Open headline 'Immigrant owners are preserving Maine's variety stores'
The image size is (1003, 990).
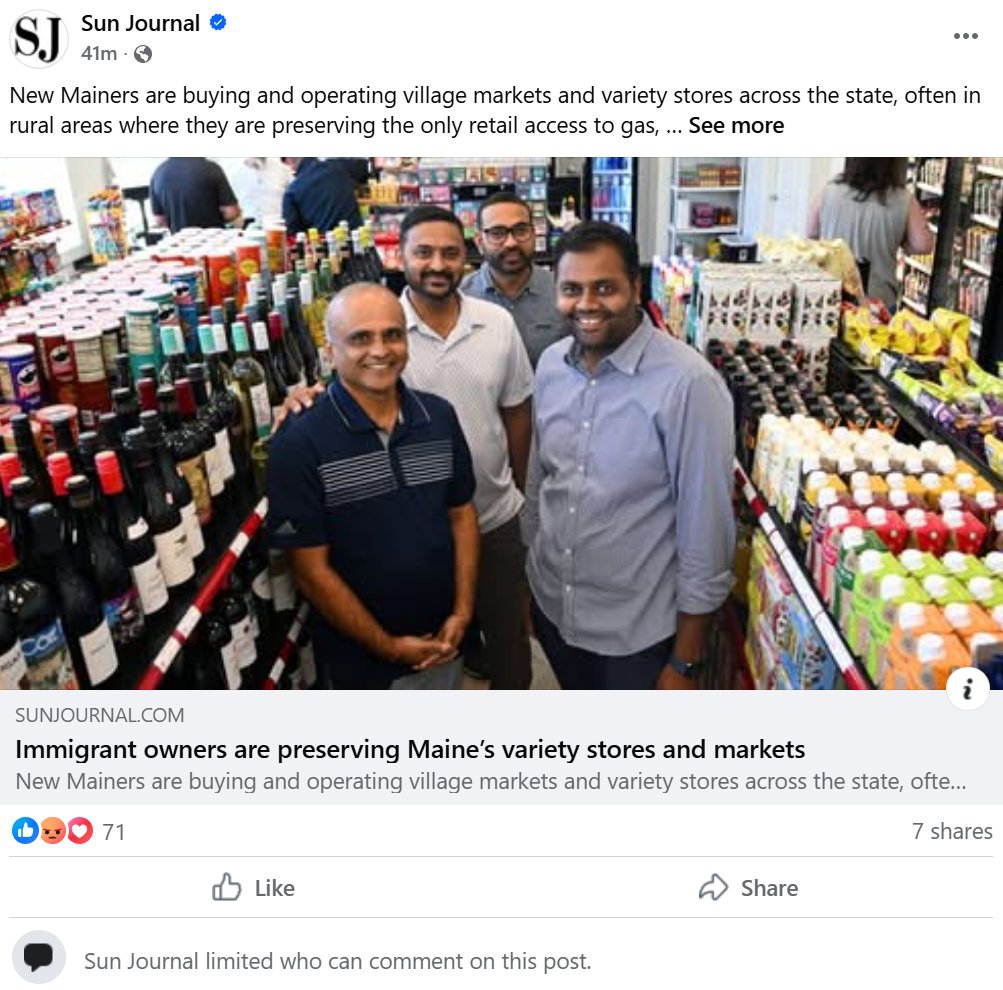point(410,749)
